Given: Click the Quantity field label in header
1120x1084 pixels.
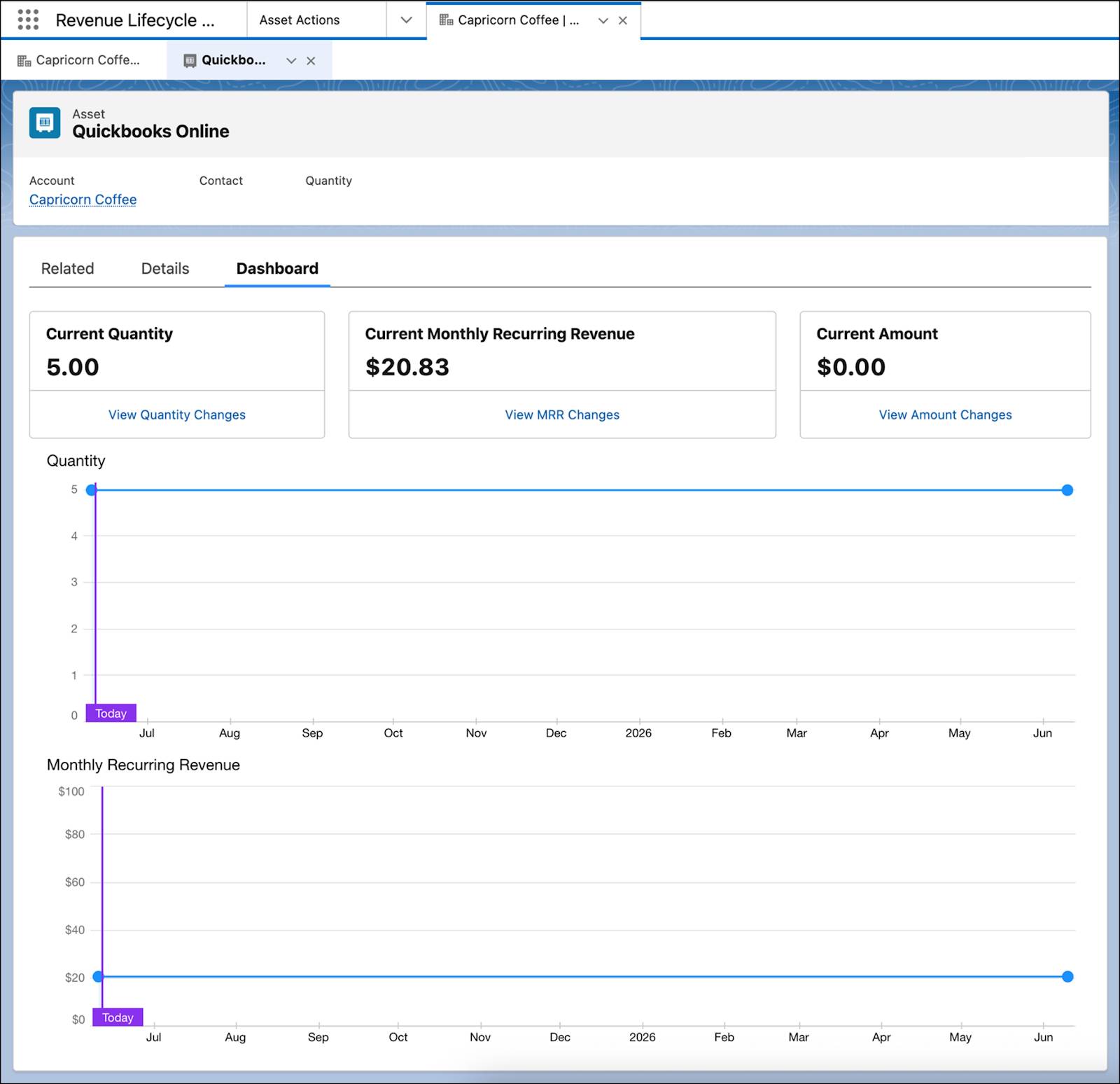Looking at the screenshot, I should 328,181.
